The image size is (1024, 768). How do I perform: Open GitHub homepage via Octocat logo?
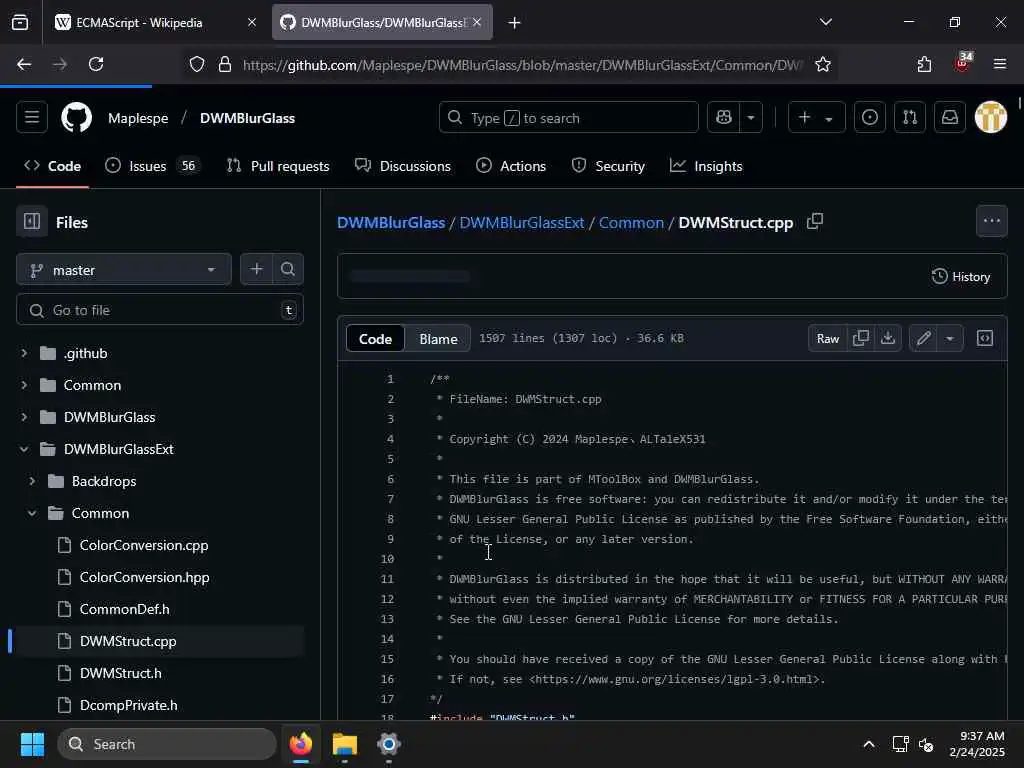point(76,118)
